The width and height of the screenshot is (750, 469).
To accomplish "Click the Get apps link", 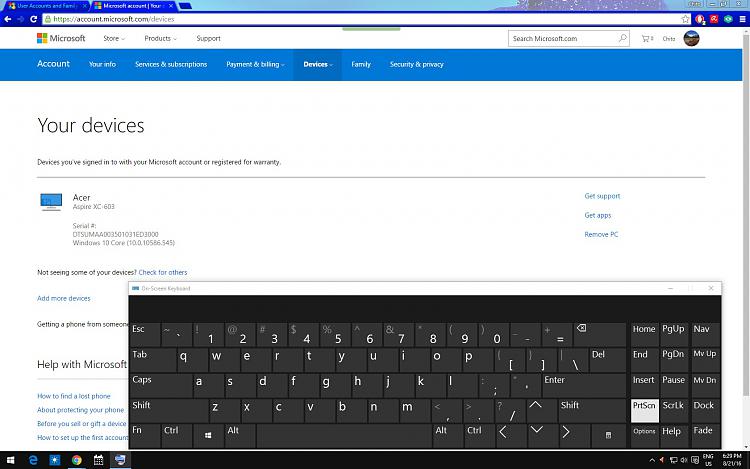I will click(x=597, y=215).
